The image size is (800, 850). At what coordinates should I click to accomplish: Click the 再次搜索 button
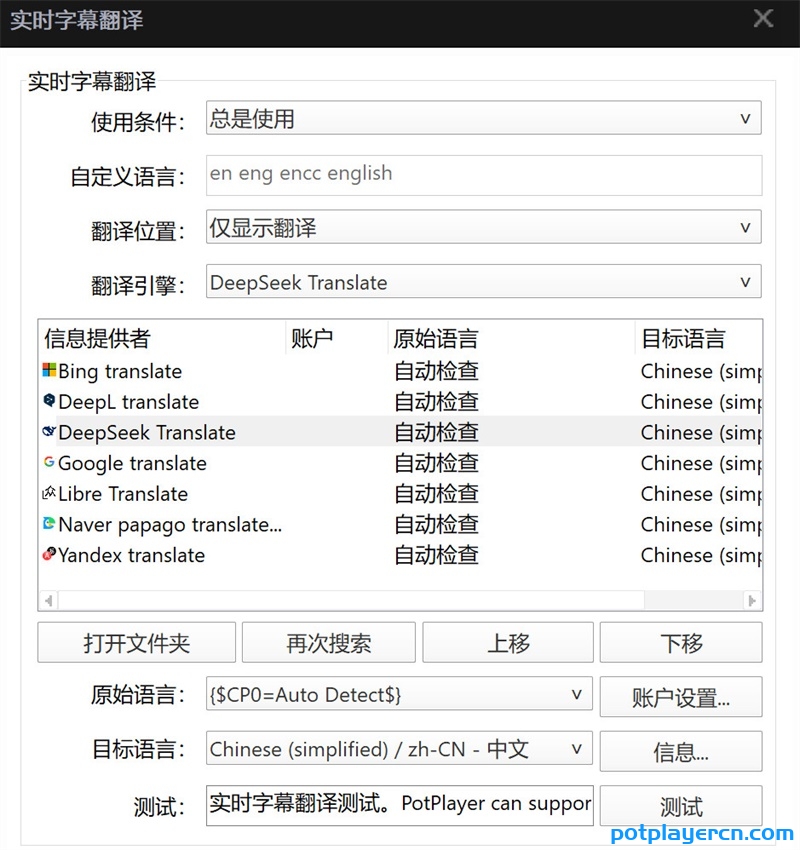click(328, 642)
